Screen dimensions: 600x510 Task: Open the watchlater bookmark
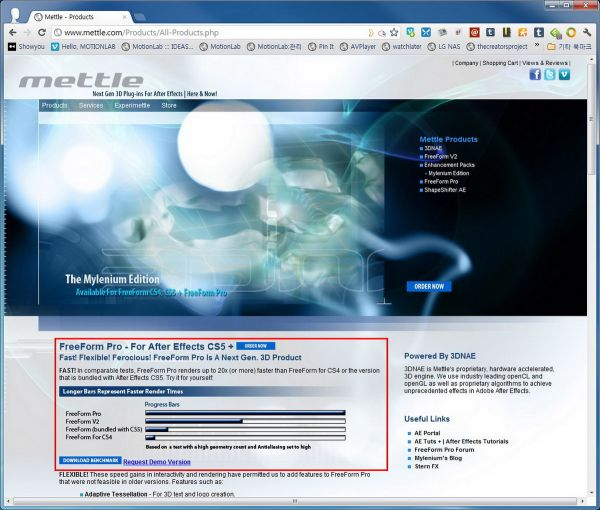401,47
